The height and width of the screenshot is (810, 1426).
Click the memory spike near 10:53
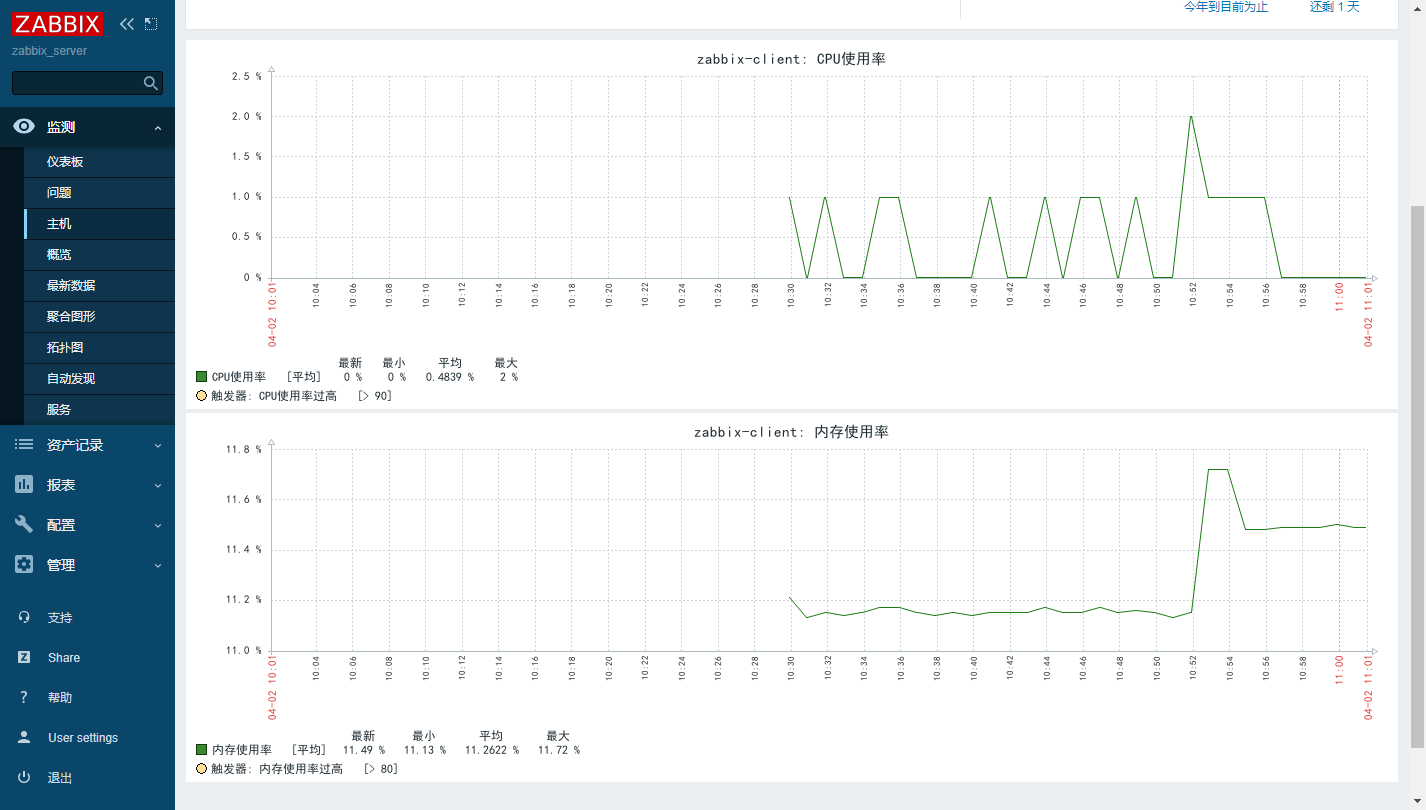1218,469
